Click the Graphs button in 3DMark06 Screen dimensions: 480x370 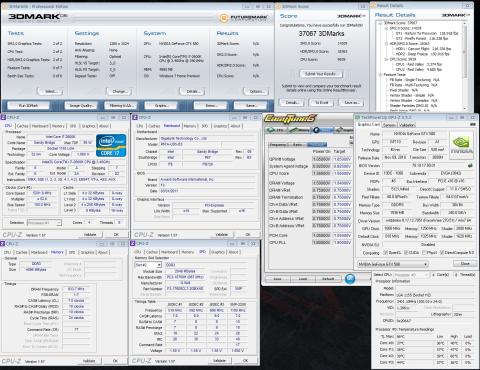click(161, 105)
